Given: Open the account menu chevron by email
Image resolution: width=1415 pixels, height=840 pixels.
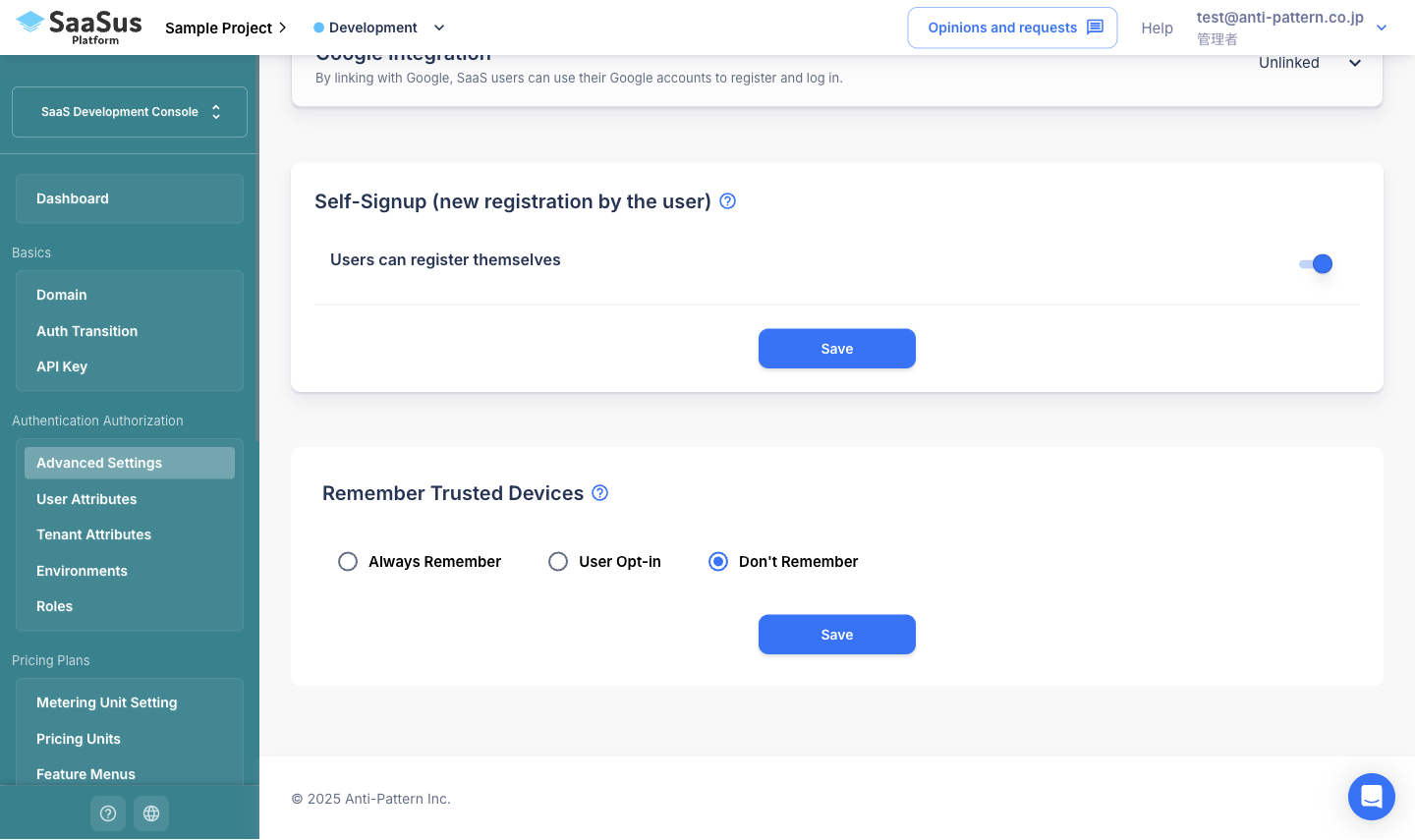Looking at the screenshot, I should coord(1382,28).
